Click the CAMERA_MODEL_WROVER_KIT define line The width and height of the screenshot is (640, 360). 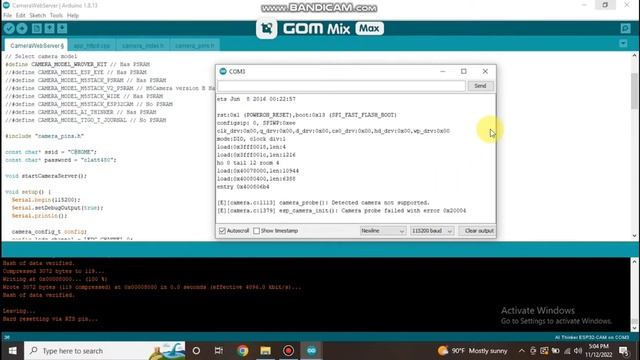tap(78, 64)
